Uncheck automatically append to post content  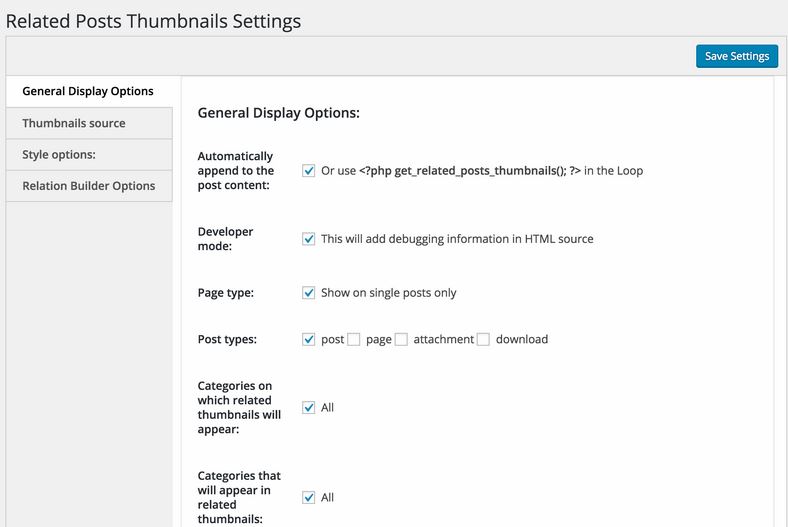pyautogui.click(x=309, y=171)
